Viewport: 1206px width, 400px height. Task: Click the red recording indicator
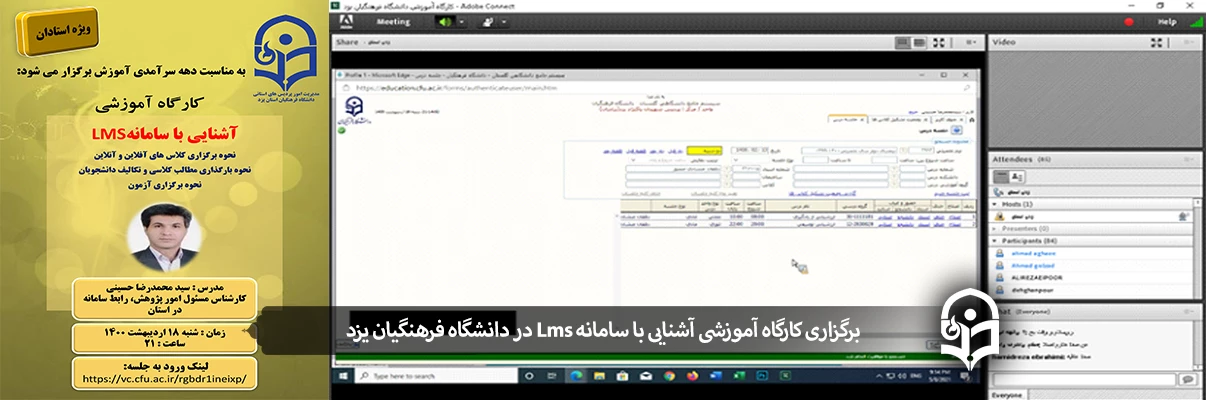pyautogui.click(x=1129, y=21)
